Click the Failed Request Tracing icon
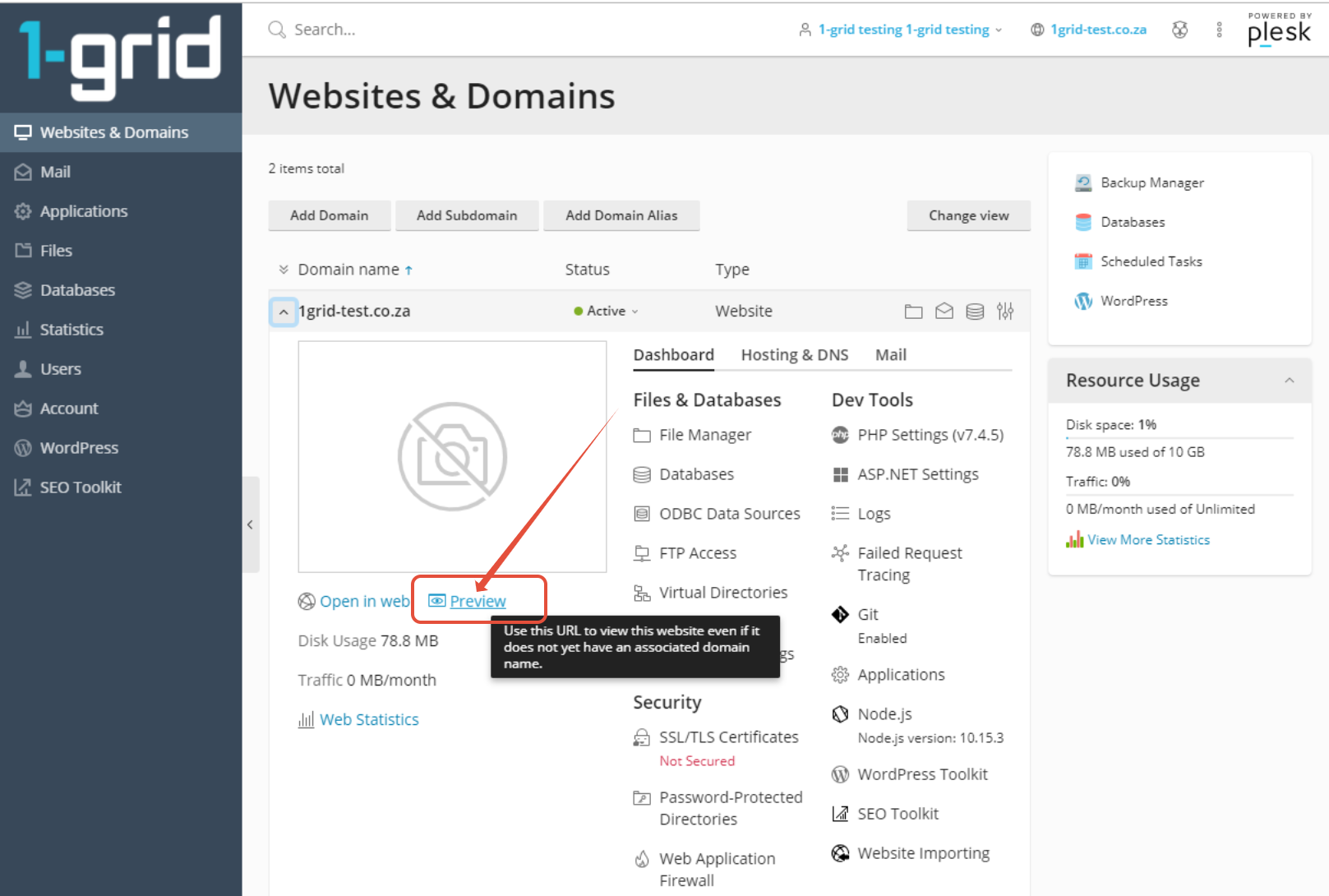This screenshot has width=1329, height=896. coord(840,553)
